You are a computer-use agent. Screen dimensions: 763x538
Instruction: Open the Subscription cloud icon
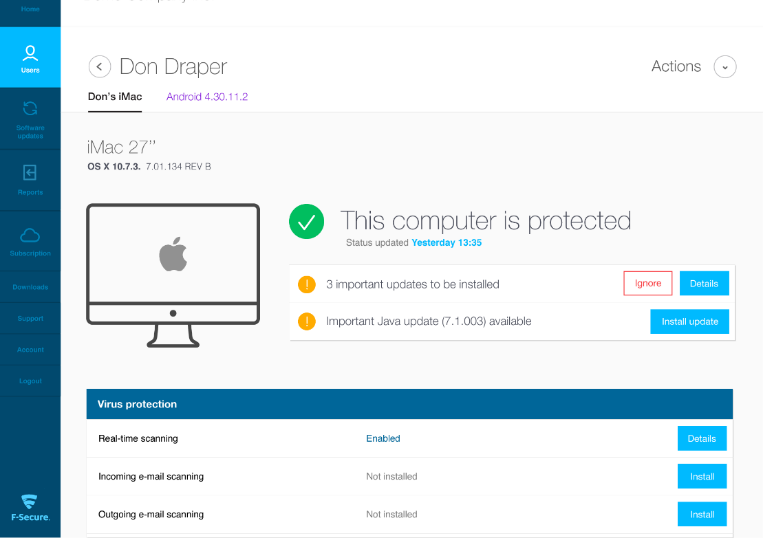tap(30, 235)
